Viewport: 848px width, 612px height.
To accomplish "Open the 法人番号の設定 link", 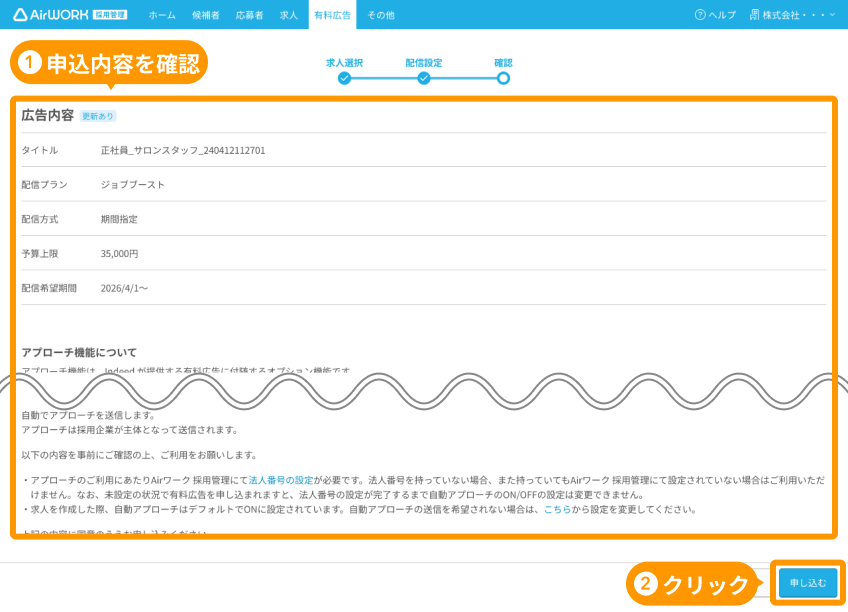I will point(281,480).
